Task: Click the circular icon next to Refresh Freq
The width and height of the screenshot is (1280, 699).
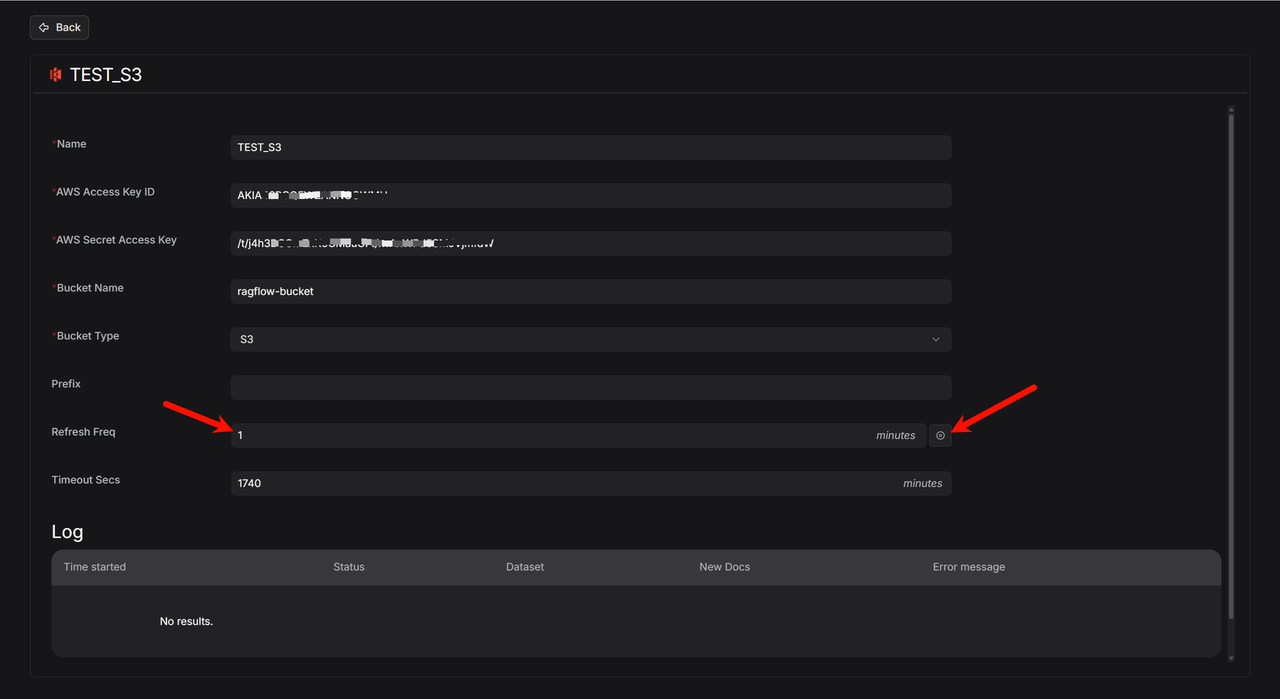Action: [940, 435]
